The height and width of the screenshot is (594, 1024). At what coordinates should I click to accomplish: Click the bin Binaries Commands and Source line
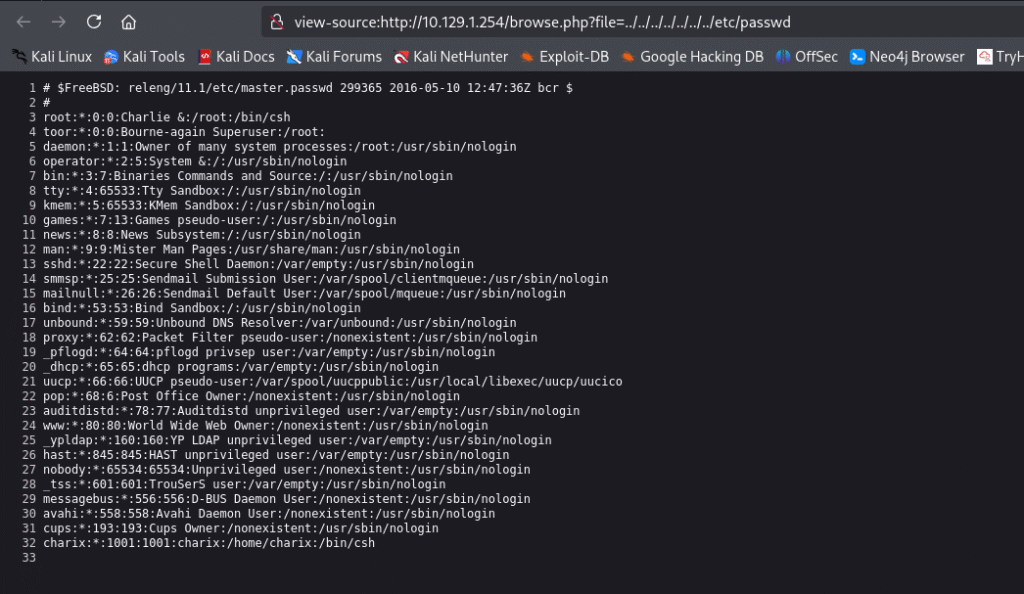pos(248,176)
